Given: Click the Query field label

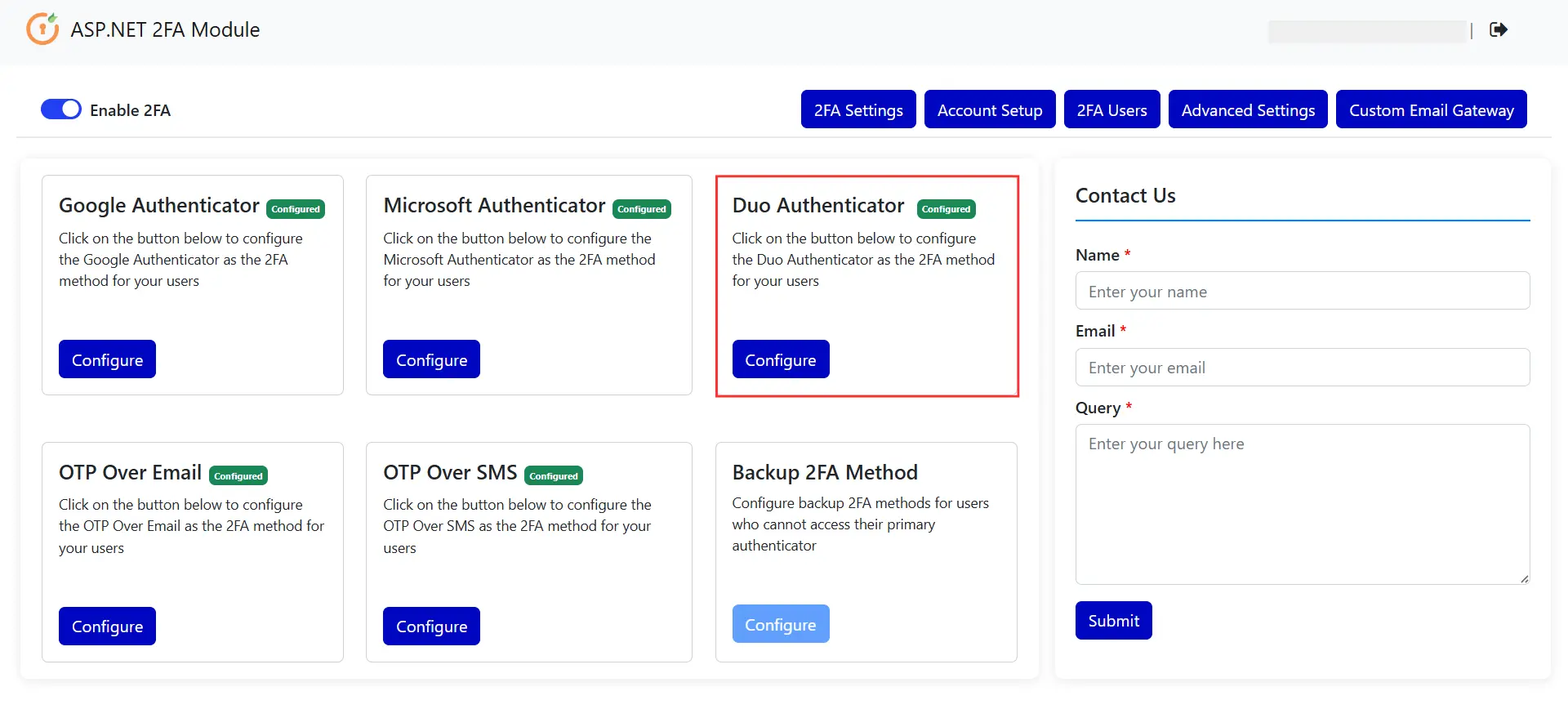Looking at the screenshot, I should 1098,408.
